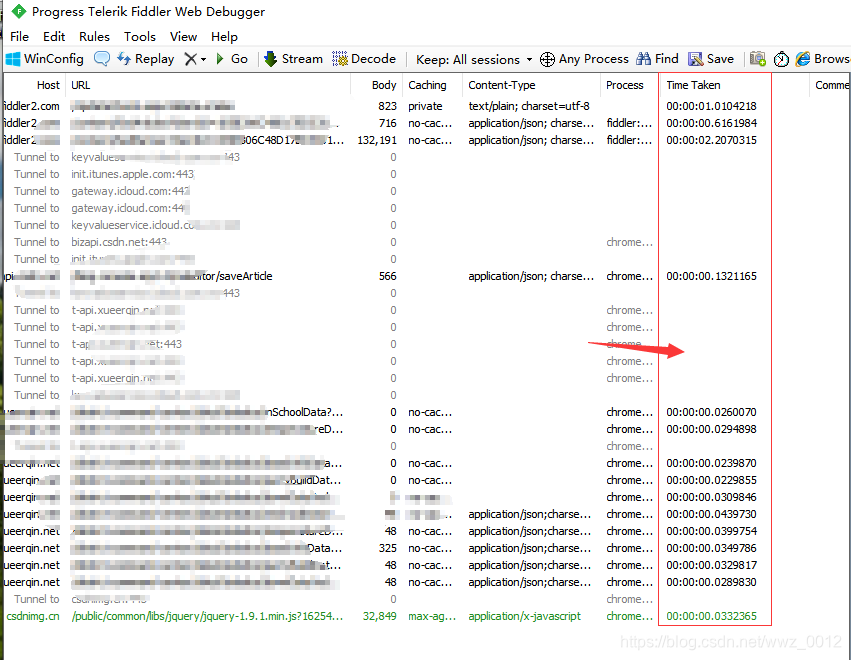Click the Find binoculars button

(x=657, y=59)
